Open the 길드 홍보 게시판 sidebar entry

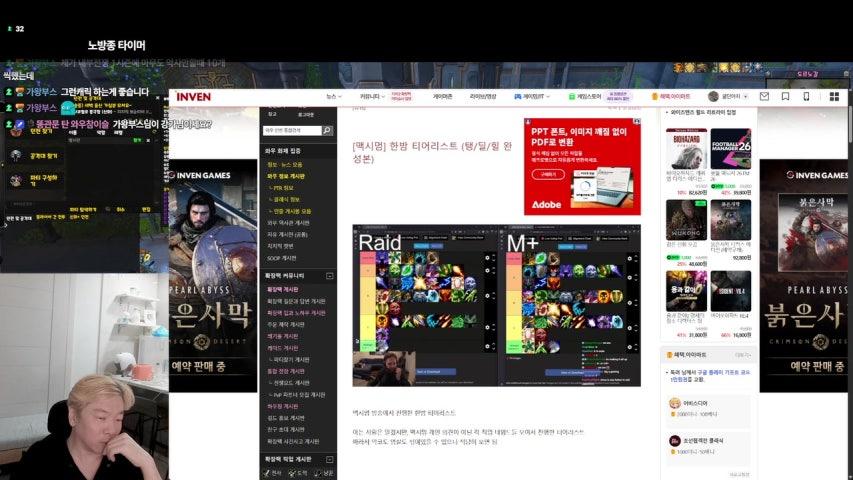(x=286, y=418)
